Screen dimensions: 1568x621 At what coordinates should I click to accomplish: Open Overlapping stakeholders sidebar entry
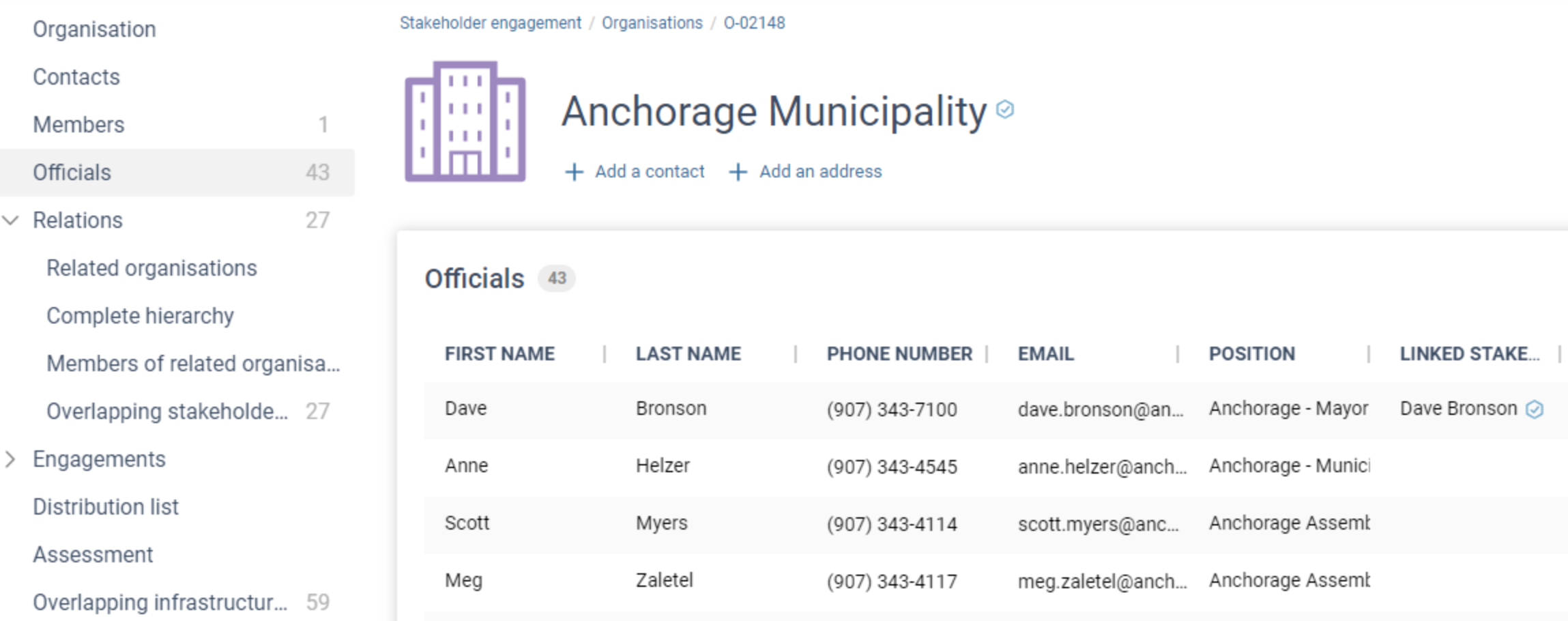pos(167,411)
